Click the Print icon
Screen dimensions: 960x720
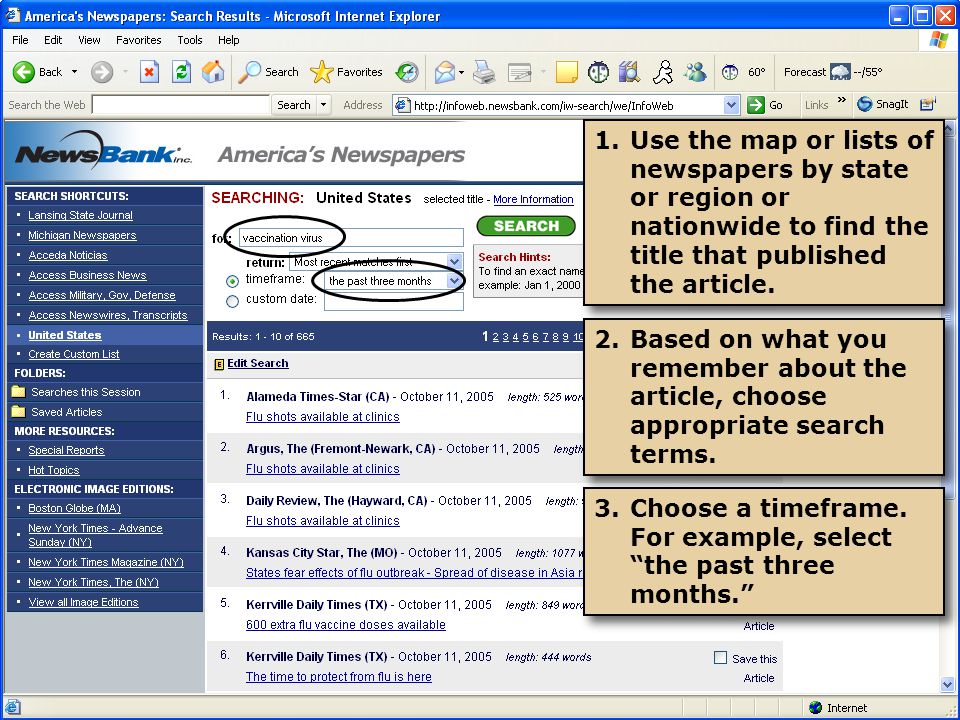[484, 72]
